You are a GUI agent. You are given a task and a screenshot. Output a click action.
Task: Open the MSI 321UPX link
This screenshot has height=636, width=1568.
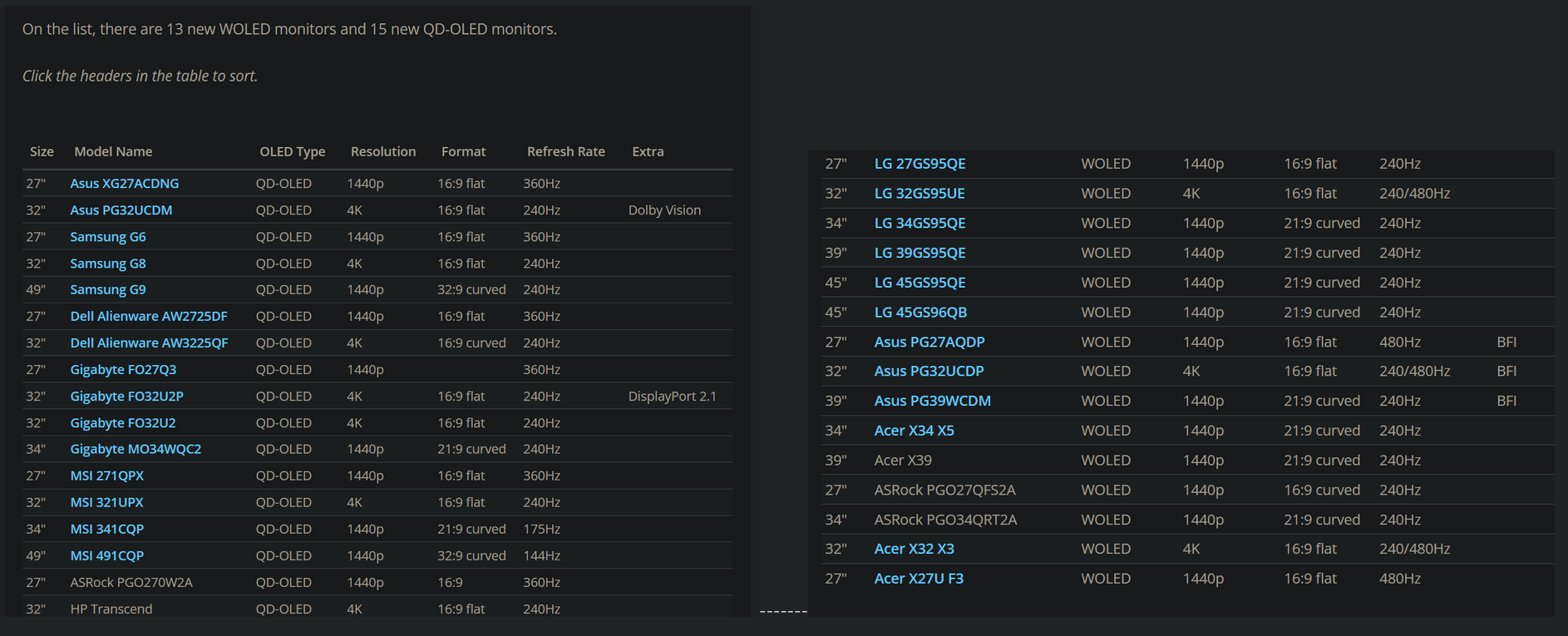pyautogui.click(x=107, y=502)
